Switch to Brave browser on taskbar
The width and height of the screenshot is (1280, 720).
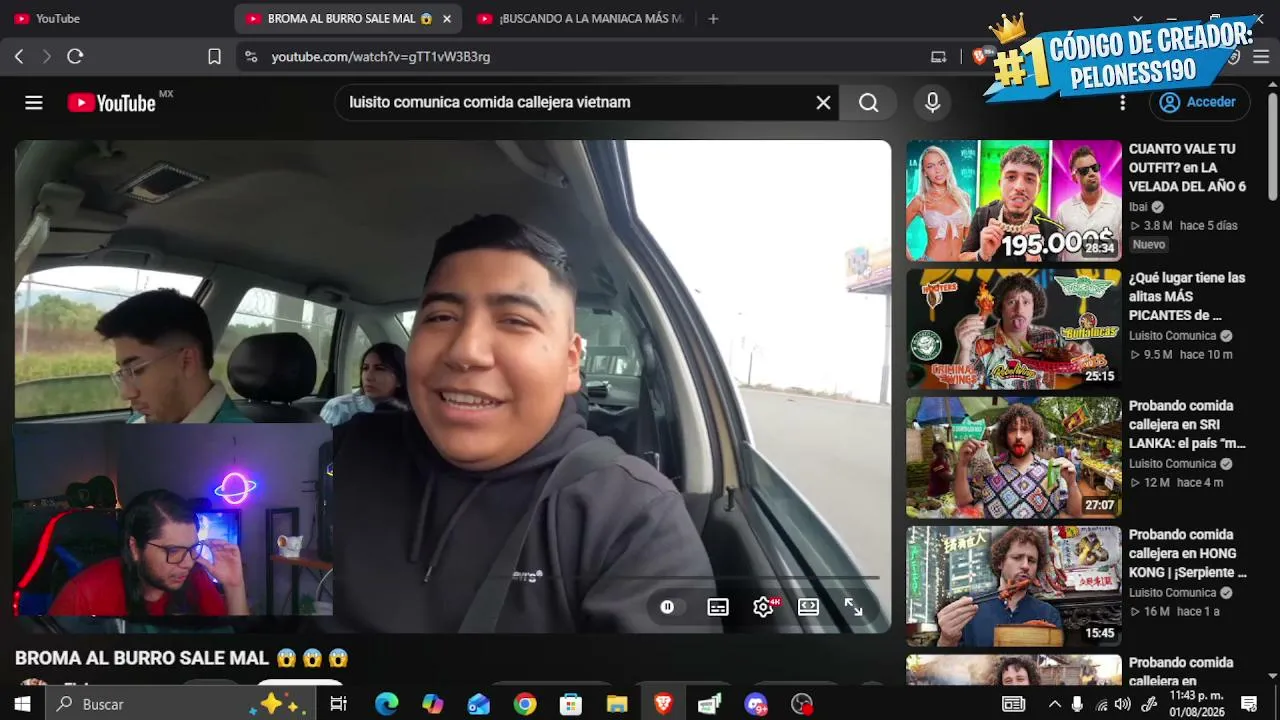pyautogui.click(x=663, y=704)
